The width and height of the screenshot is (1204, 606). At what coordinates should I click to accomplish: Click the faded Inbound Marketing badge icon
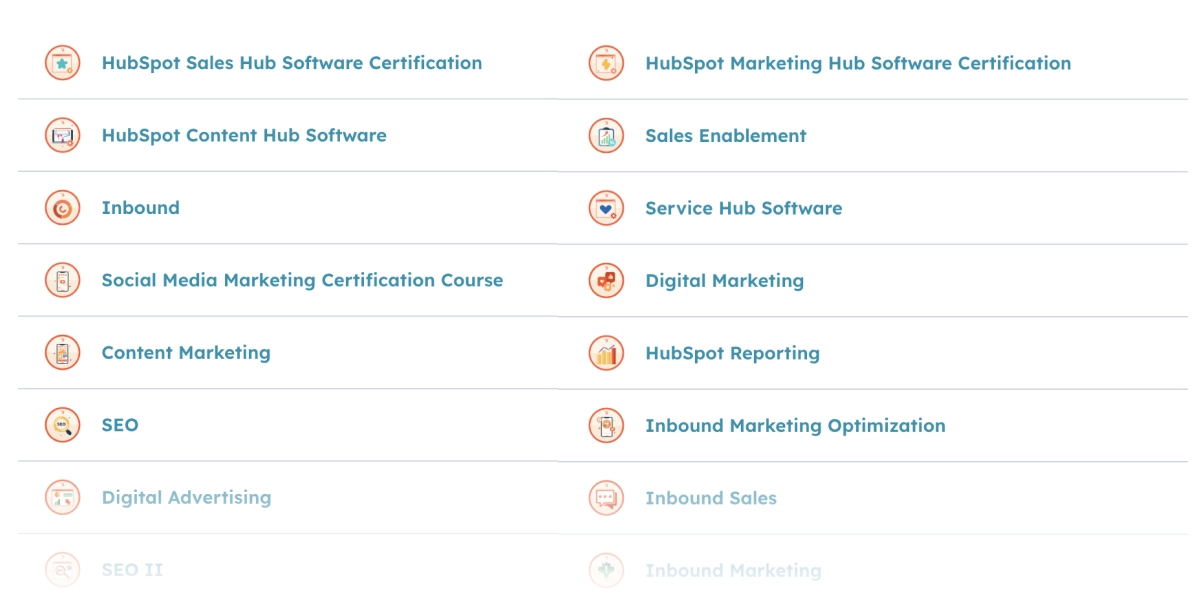coord(606,570)
